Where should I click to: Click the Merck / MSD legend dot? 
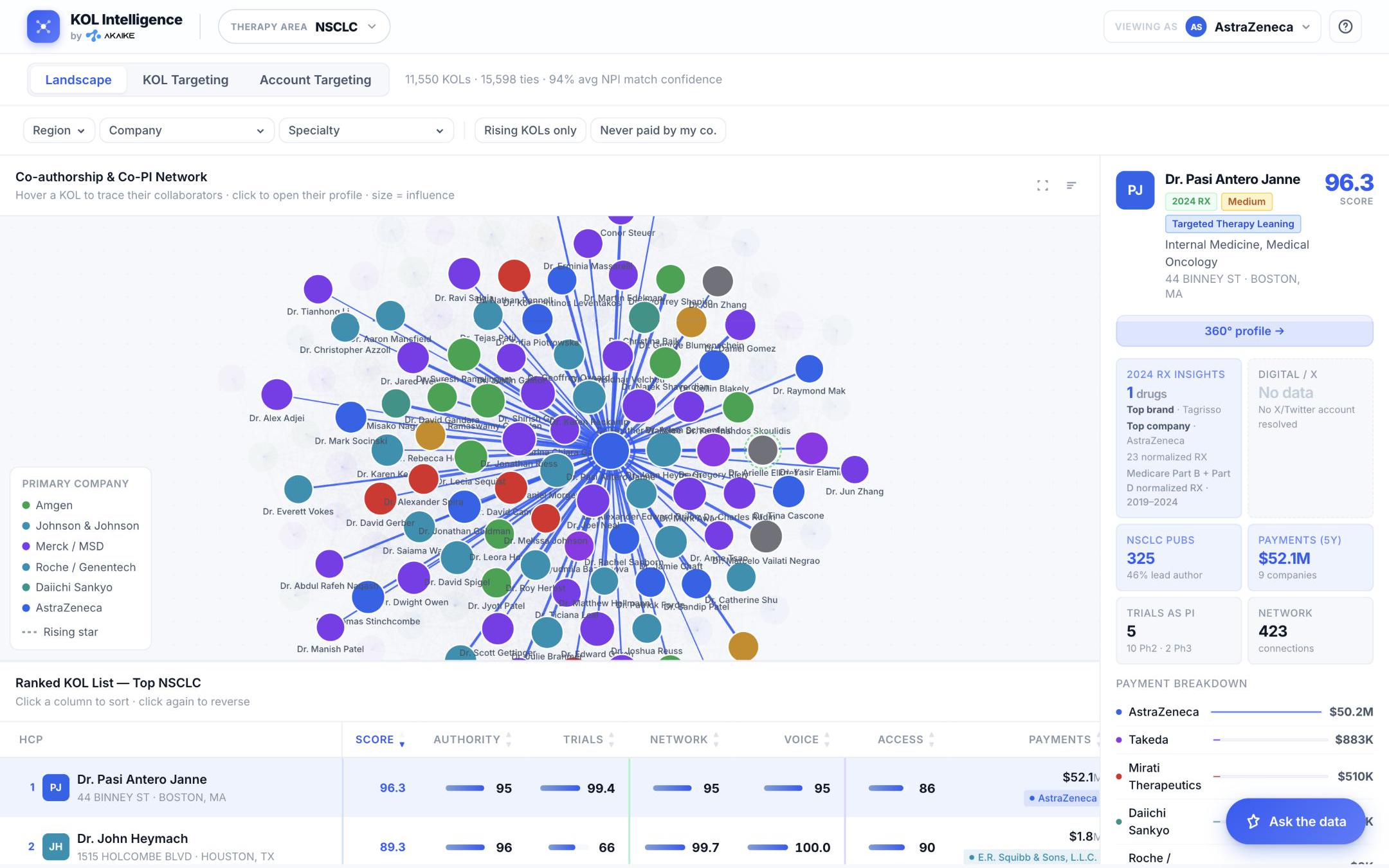coord(26,547)
